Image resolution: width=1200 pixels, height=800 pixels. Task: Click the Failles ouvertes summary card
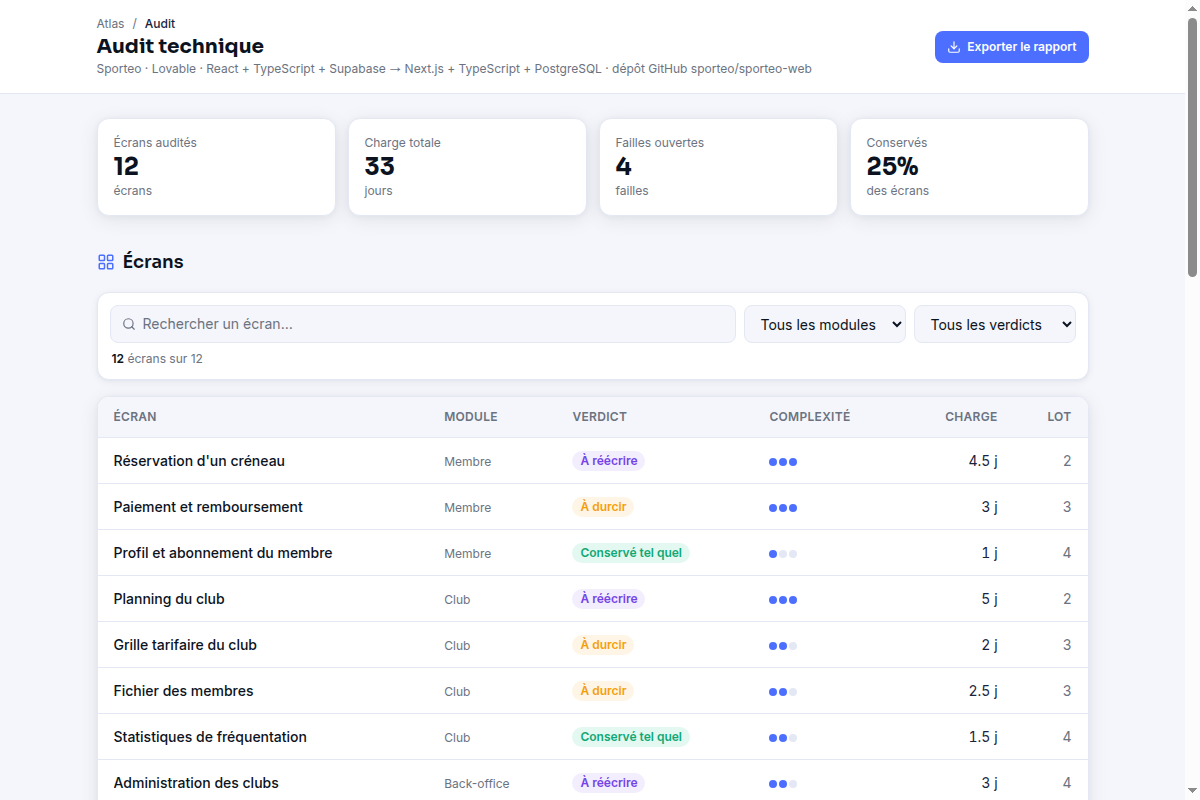[x=718, y=167]
